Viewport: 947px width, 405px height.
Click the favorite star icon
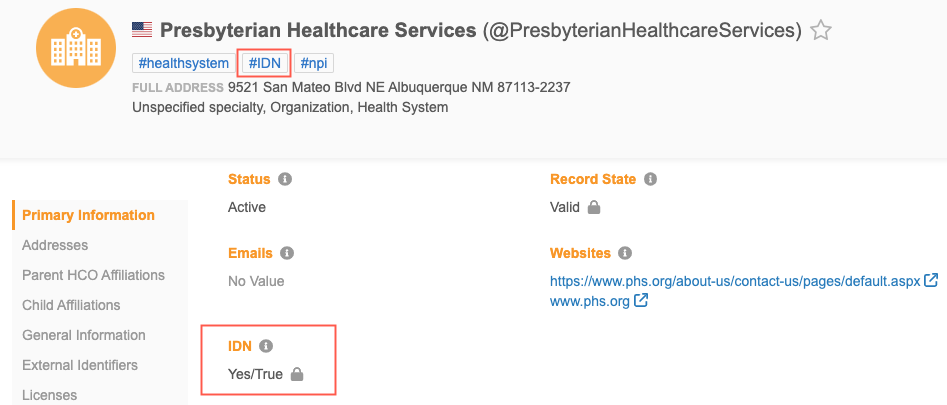pyautogui.click(x=821, y=31)
